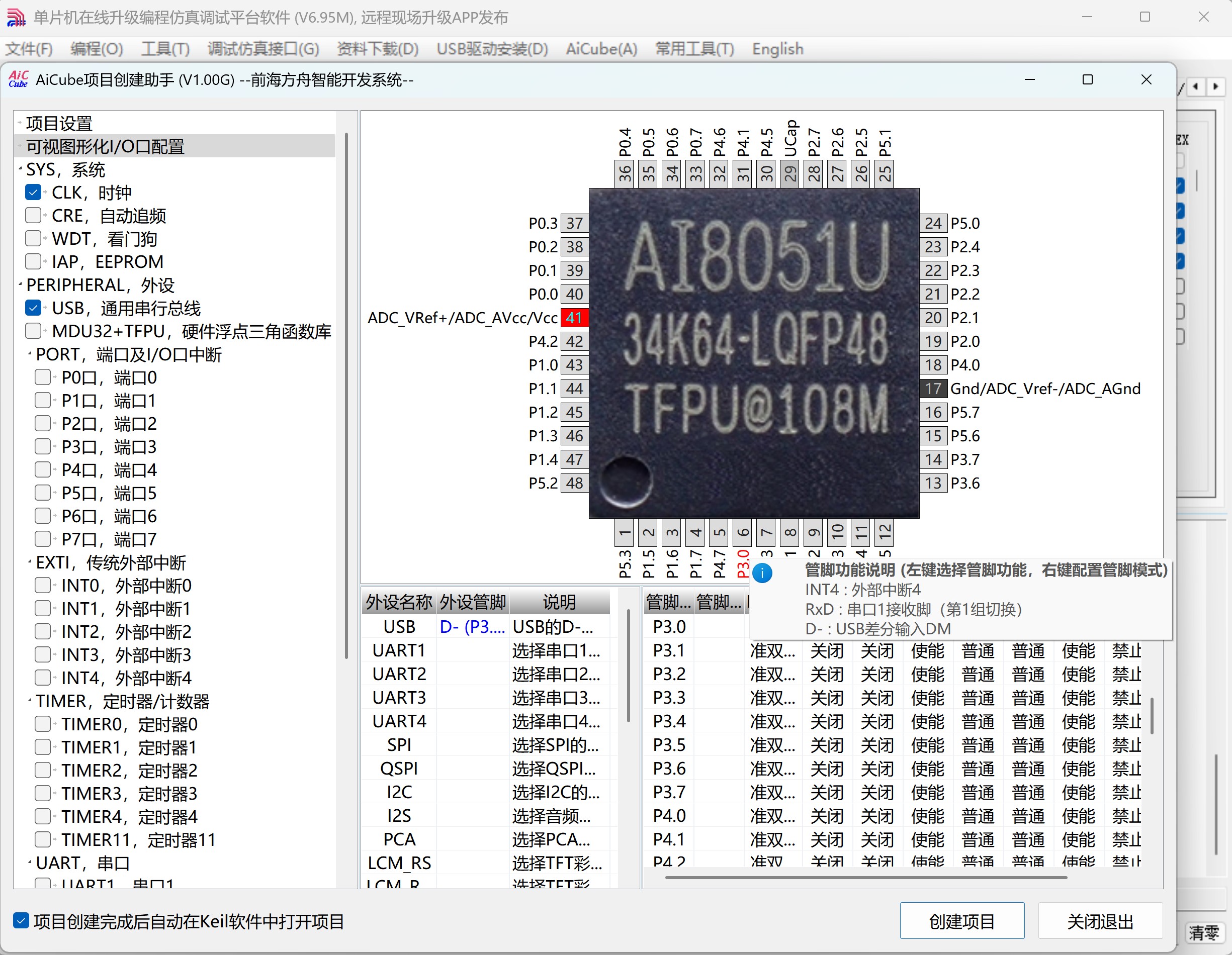
Task: Switch language via English menu
Action: [777, 49]
